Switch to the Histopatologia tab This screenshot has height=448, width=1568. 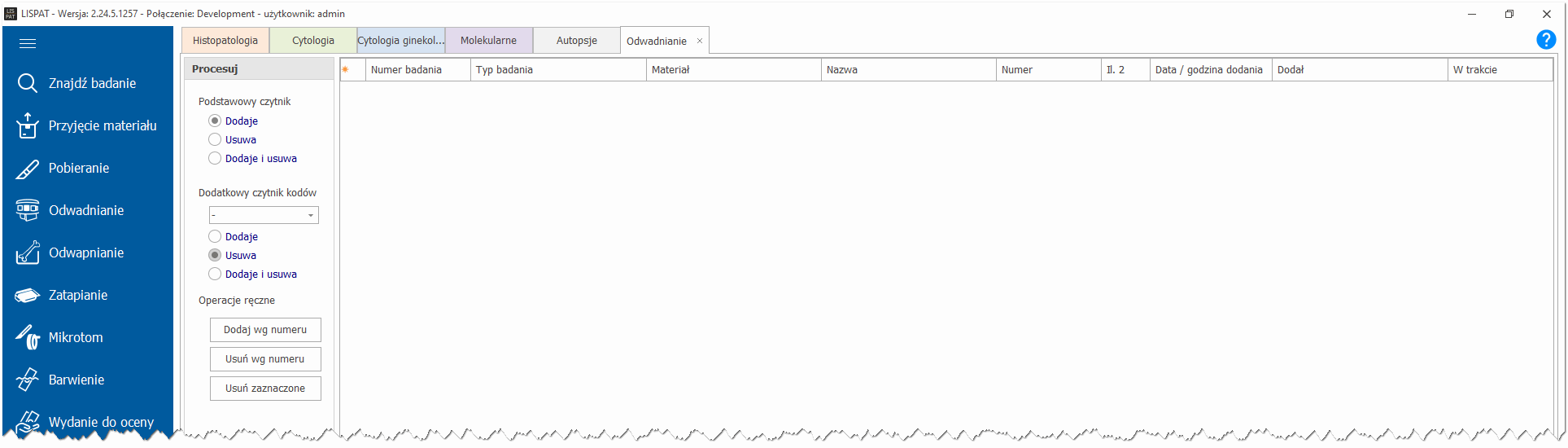225,41
